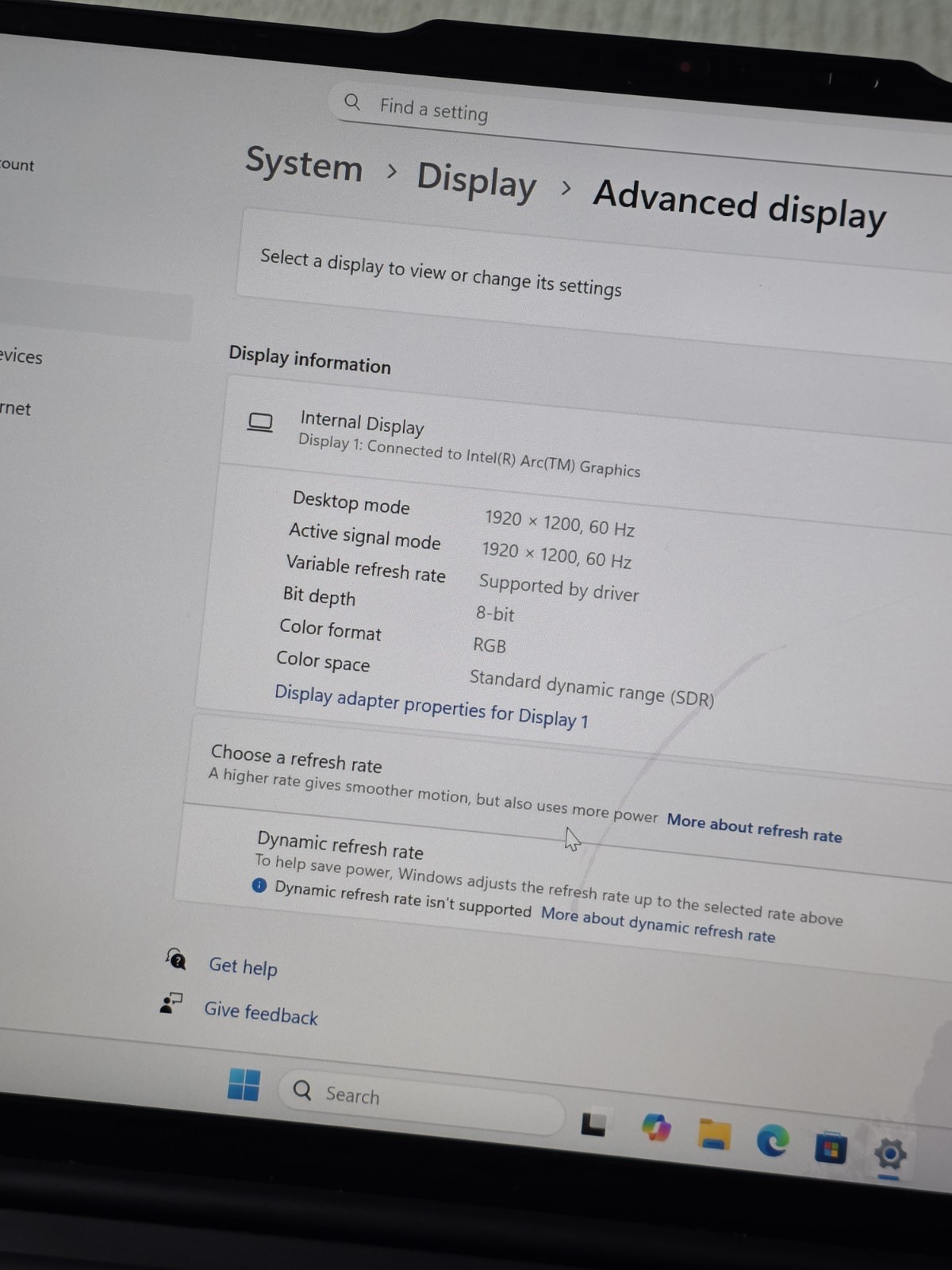Launch Microsoft Edge from taskbar

[773, 1141]
